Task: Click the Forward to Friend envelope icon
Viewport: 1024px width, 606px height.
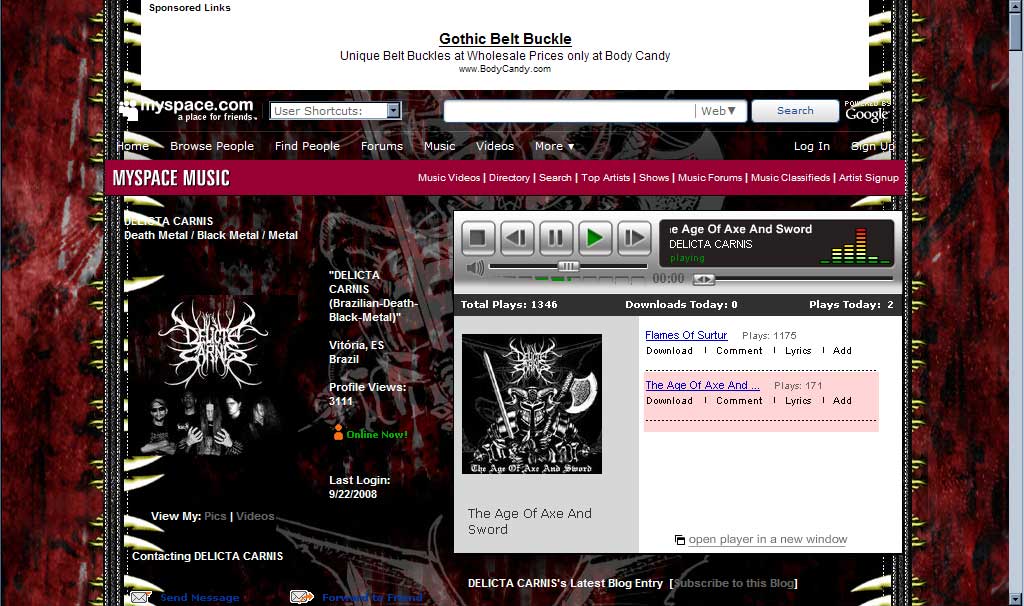Action: point(301,597)
